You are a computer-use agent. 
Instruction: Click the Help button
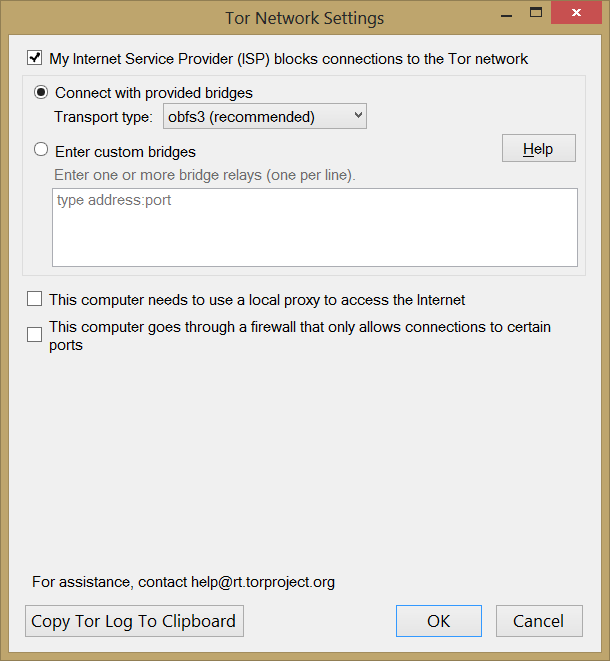538,149
